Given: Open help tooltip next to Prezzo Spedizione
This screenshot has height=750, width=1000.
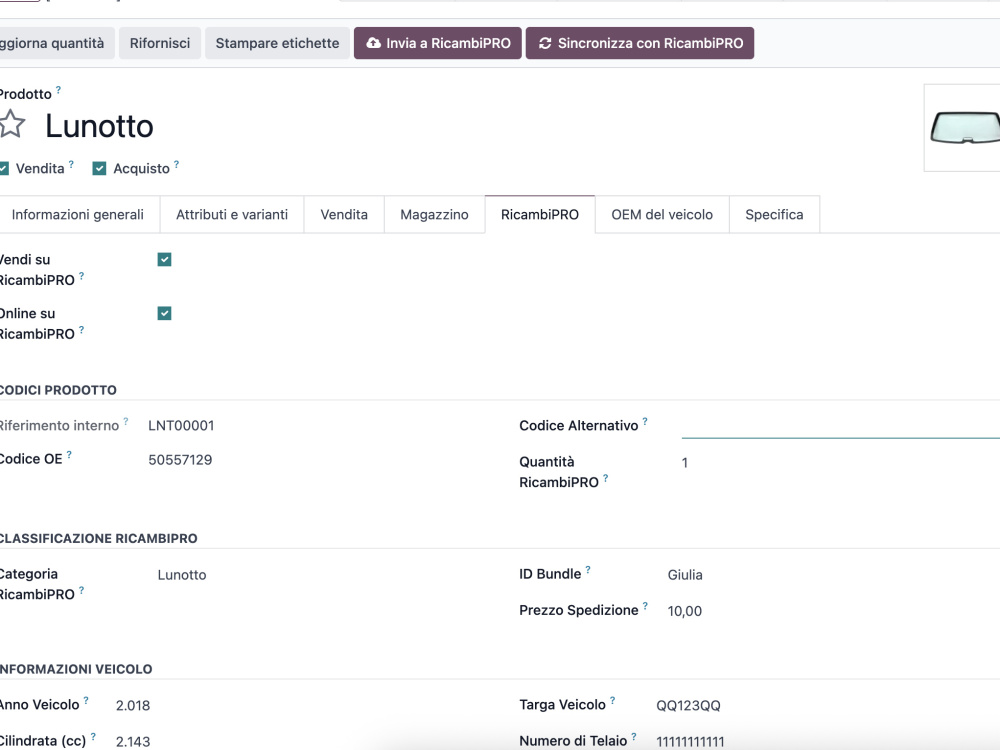Looking at the screenshot, I should (x=645, y=606).
